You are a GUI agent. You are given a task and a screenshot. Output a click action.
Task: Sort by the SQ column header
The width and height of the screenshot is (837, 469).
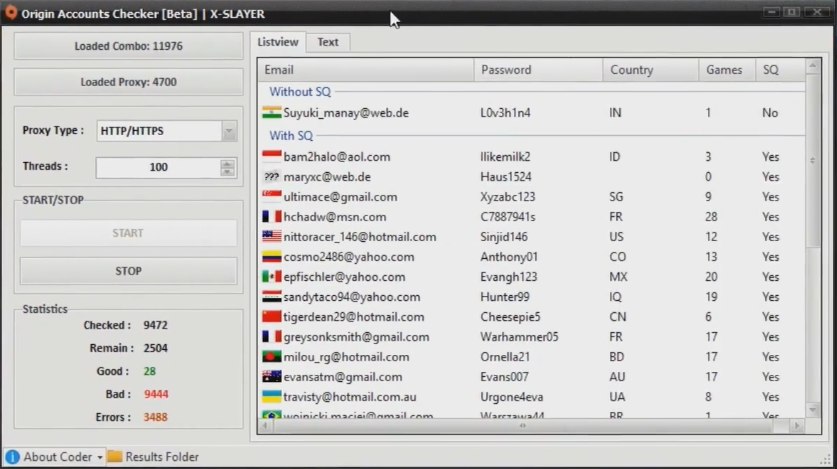click(780, 70)
